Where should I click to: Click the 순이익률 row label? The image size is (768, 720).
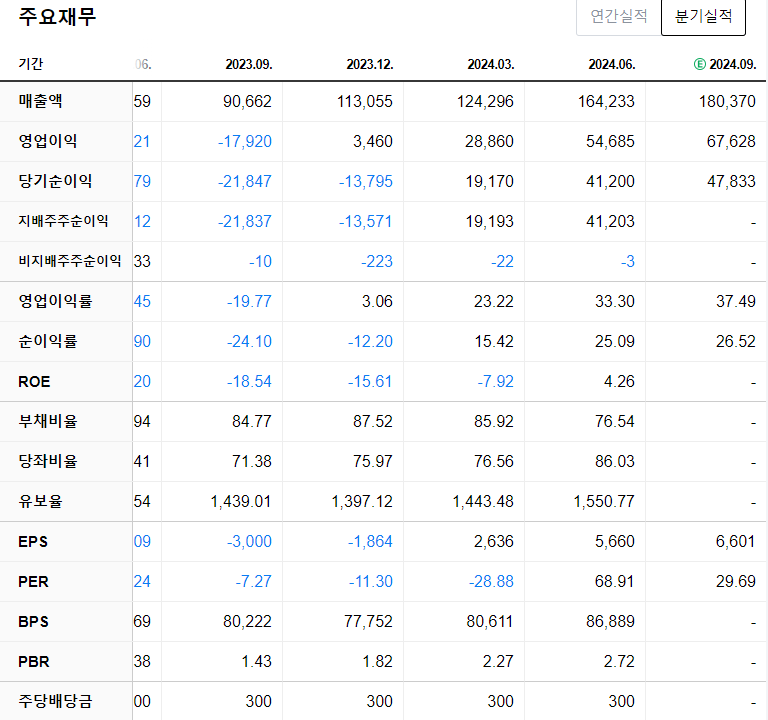48,341
